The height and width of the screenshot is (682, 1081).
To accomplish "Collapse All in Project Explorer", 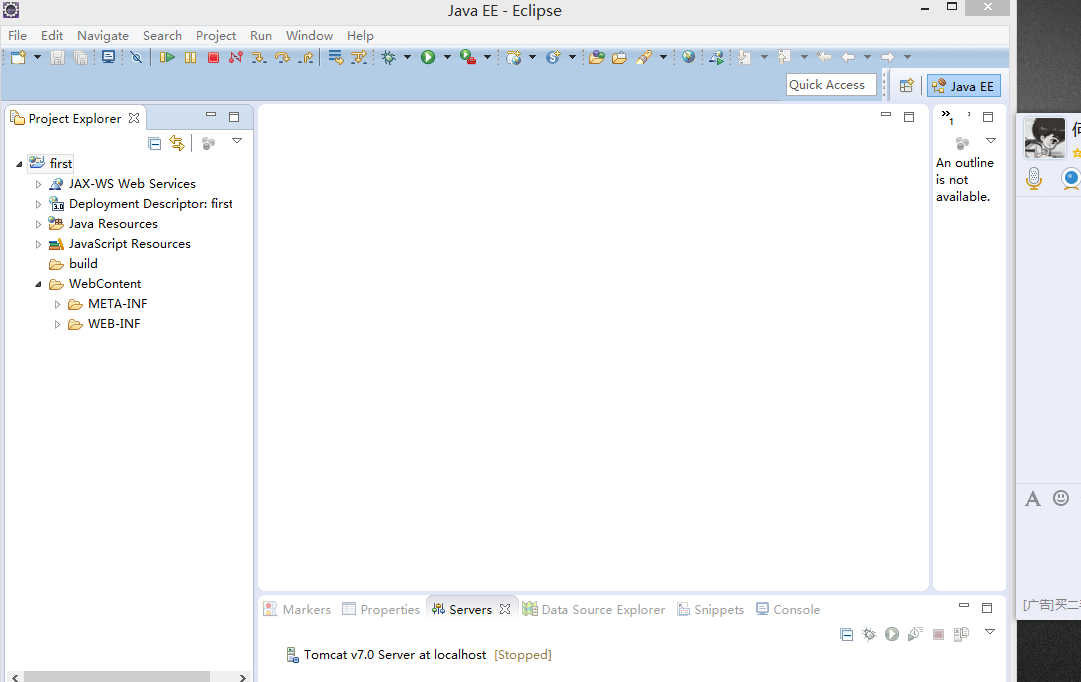I will [154, 143].
